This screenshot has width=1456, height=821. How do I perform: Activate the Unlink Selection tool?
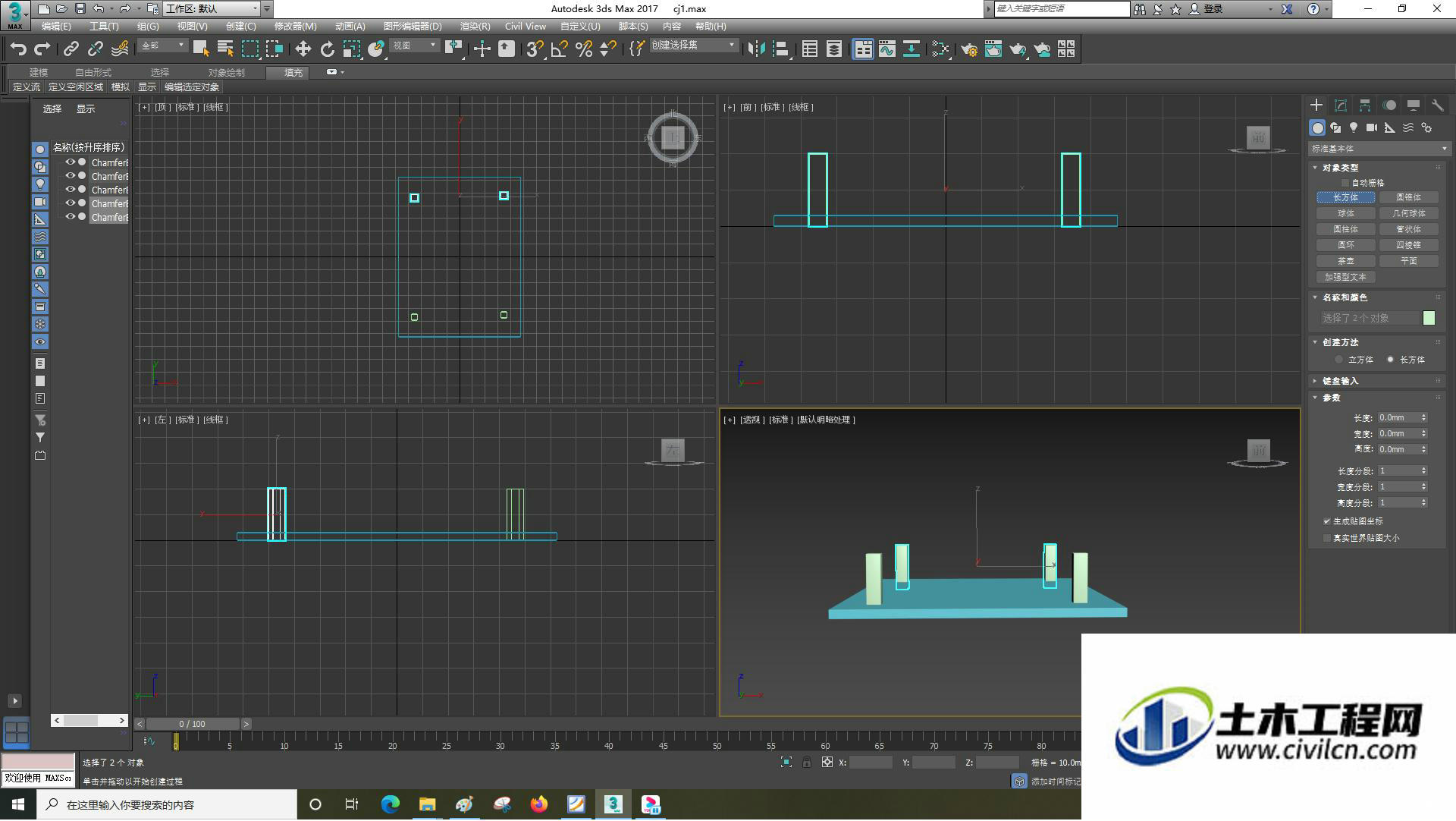coord(95,49)
